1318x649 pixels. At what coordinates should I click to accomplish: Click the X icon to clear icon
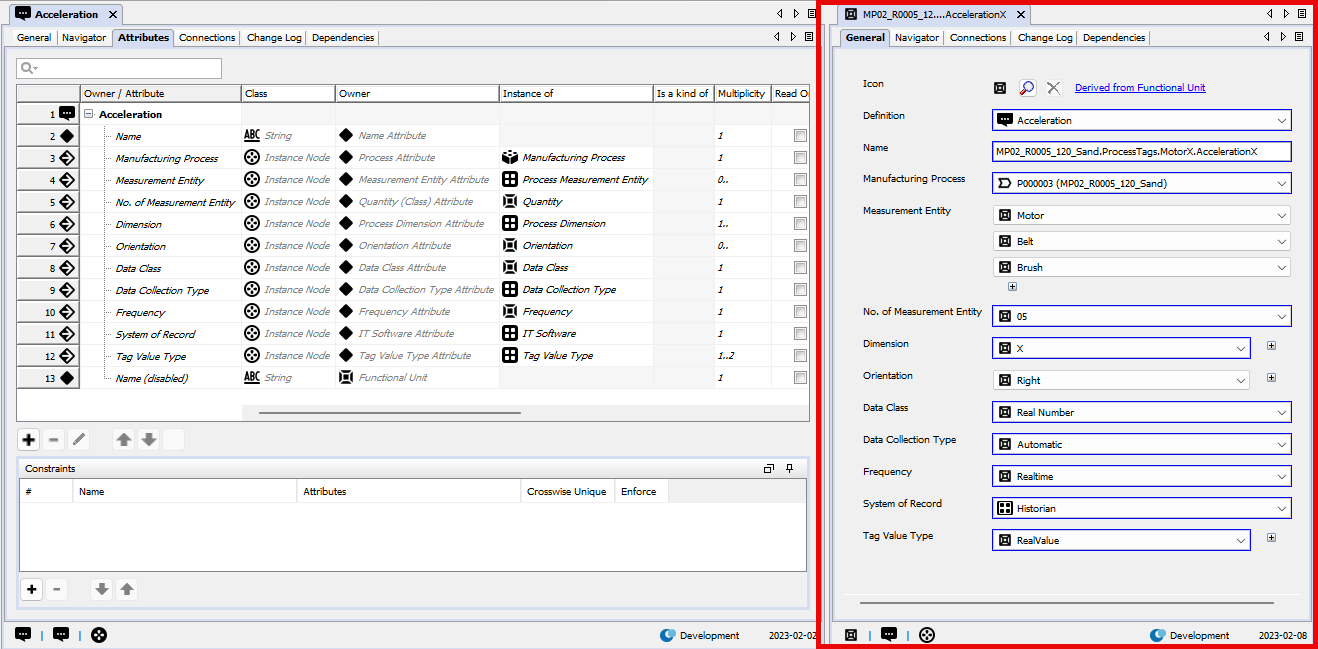[x=1053, y=88]
